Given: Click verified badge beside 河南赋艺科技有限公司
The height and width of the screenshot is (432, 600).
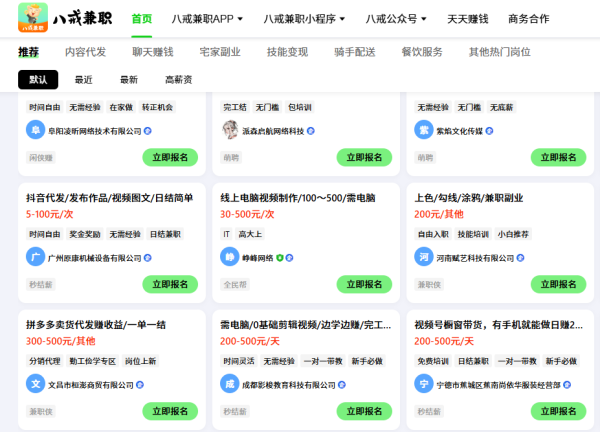Looking at the screenshot, I should click(520, 258).
